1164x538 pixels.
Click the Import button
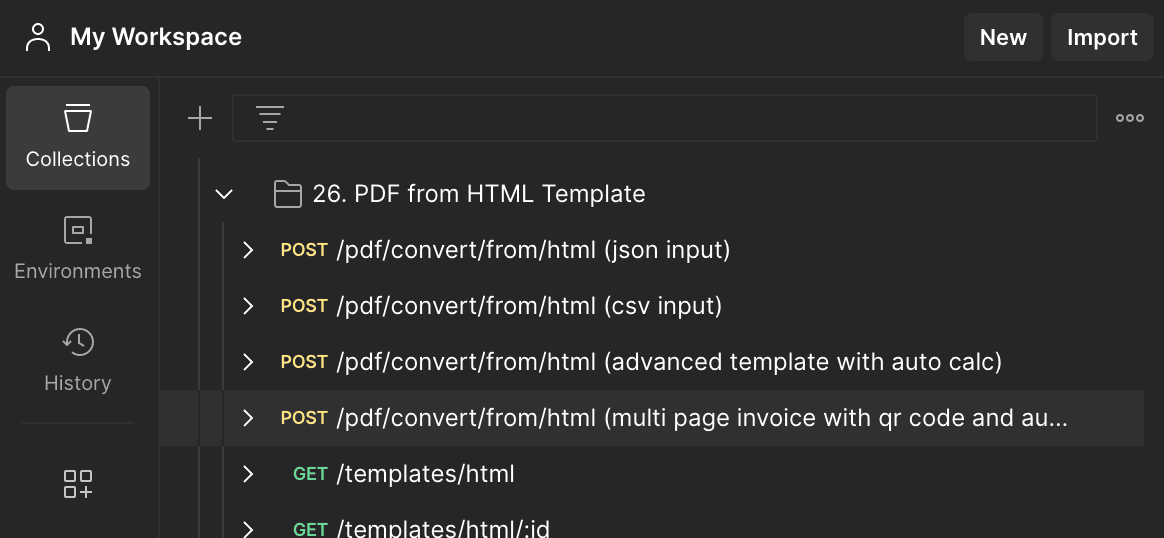click(x=1102, y=38)
